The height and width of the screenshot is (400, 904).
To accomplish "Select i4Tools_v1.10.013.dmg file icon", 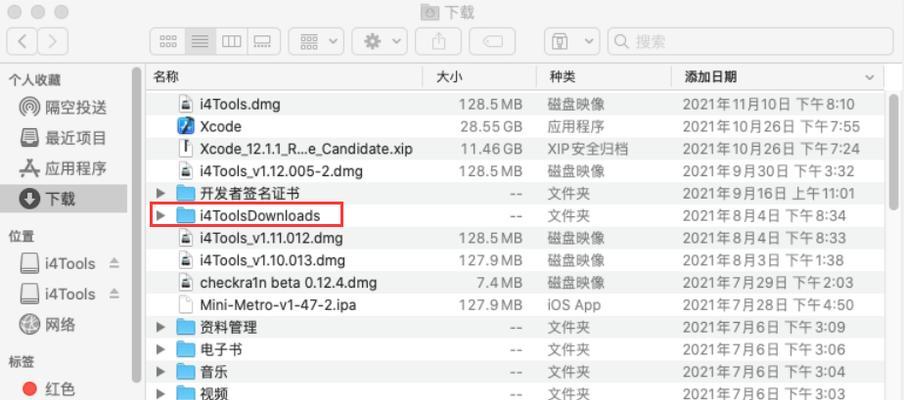I will tap(186, 260).
